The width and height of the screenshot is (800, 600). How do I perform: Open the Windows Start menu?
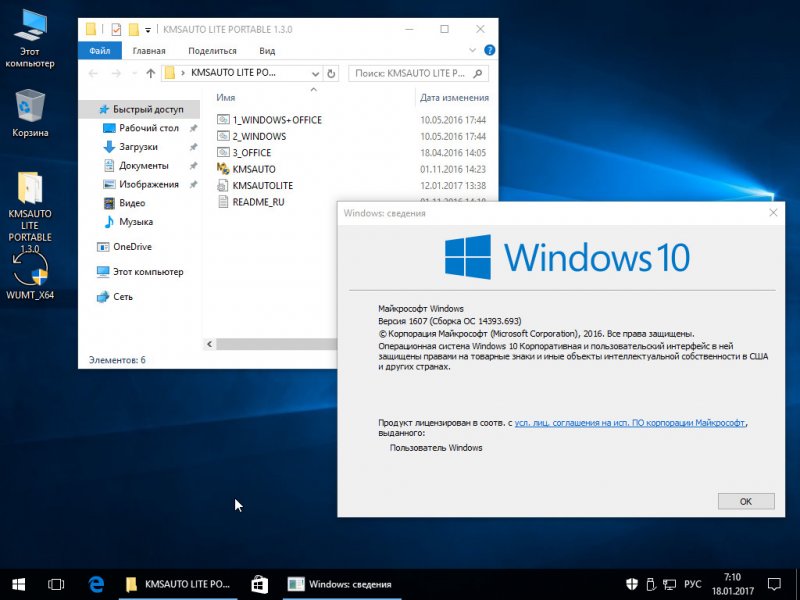pos(18,584)
